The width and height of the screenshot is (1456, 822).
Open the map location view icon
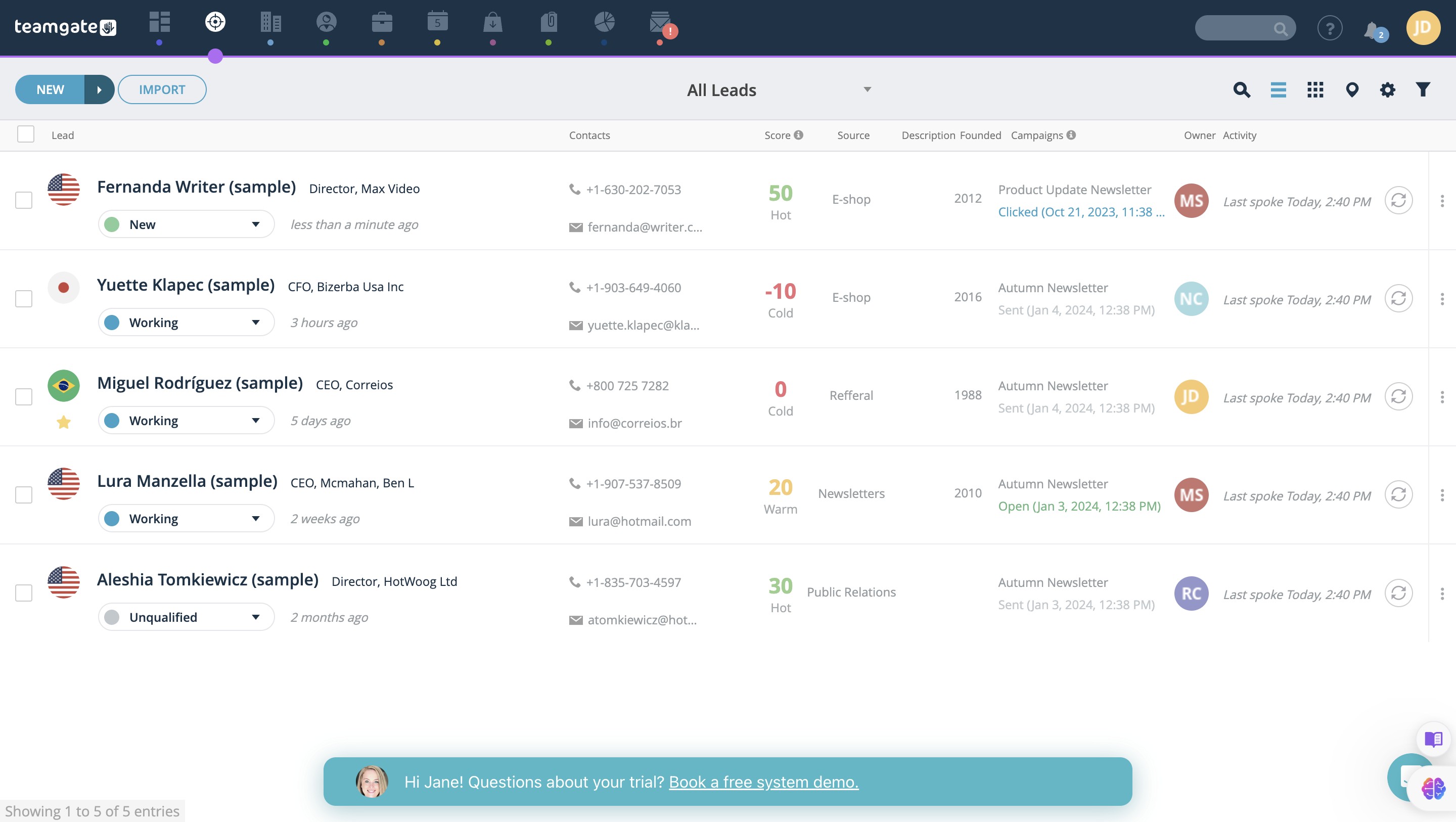(x=1351, y=89)
